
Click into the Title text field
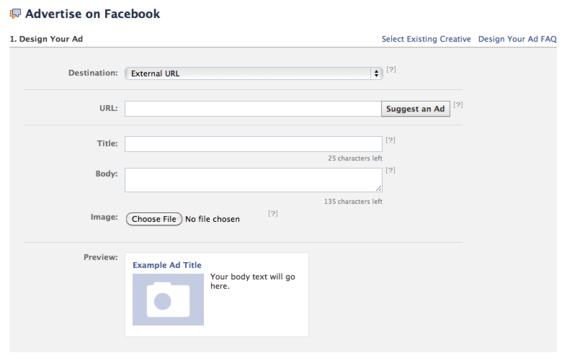[253, 144]
